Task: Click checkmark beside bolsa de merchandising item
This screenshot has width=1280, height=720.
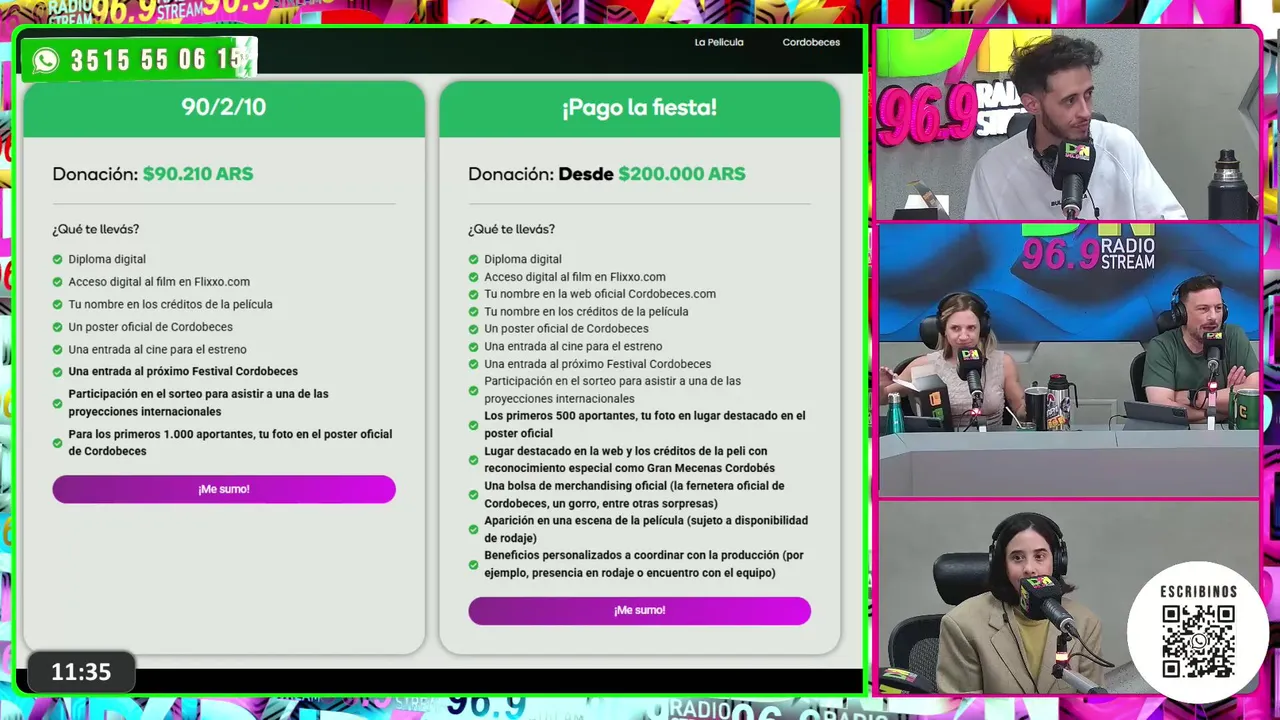Action: 474,495
